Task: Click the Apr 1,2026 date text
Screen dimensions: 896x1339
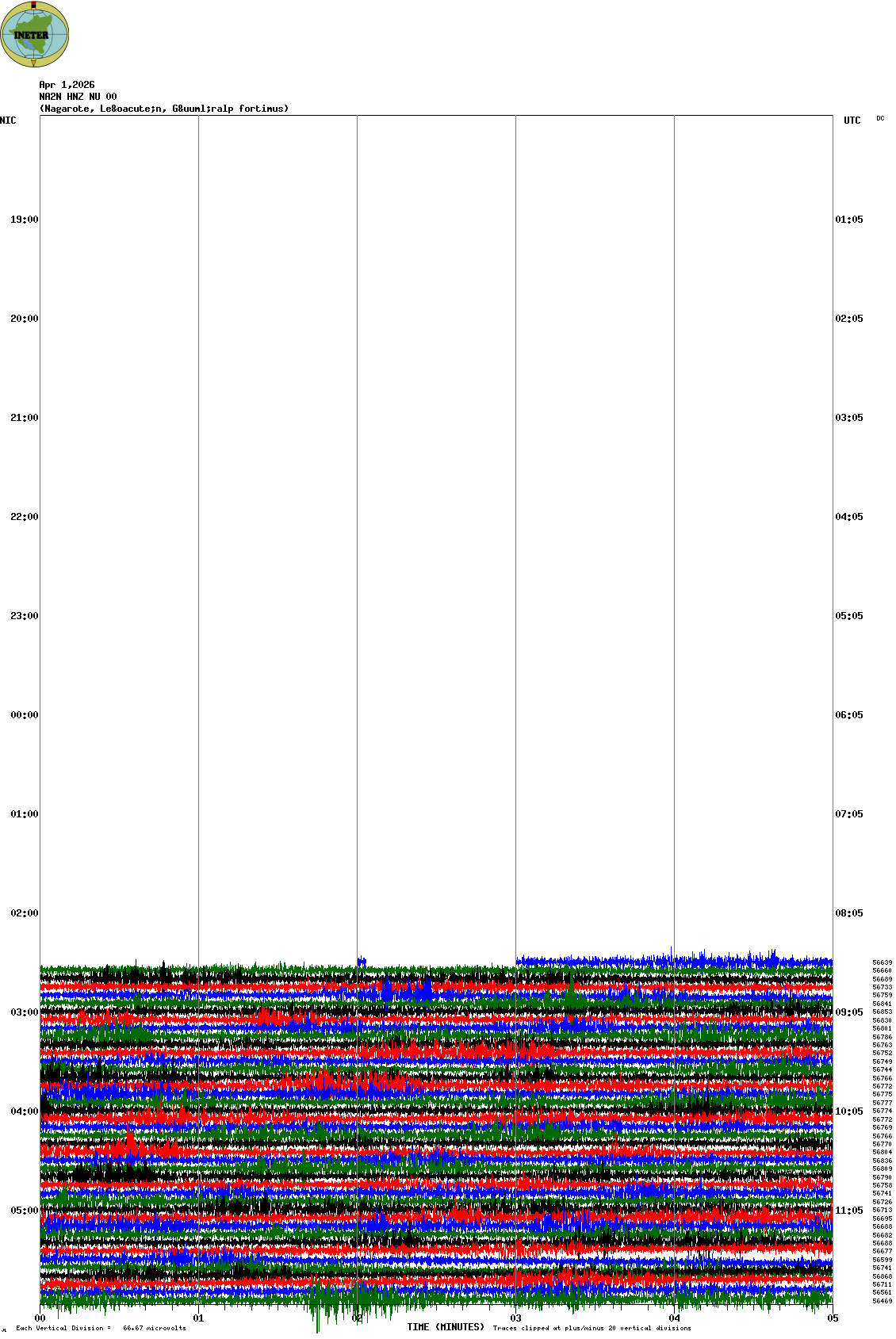Action: (67, 85)
